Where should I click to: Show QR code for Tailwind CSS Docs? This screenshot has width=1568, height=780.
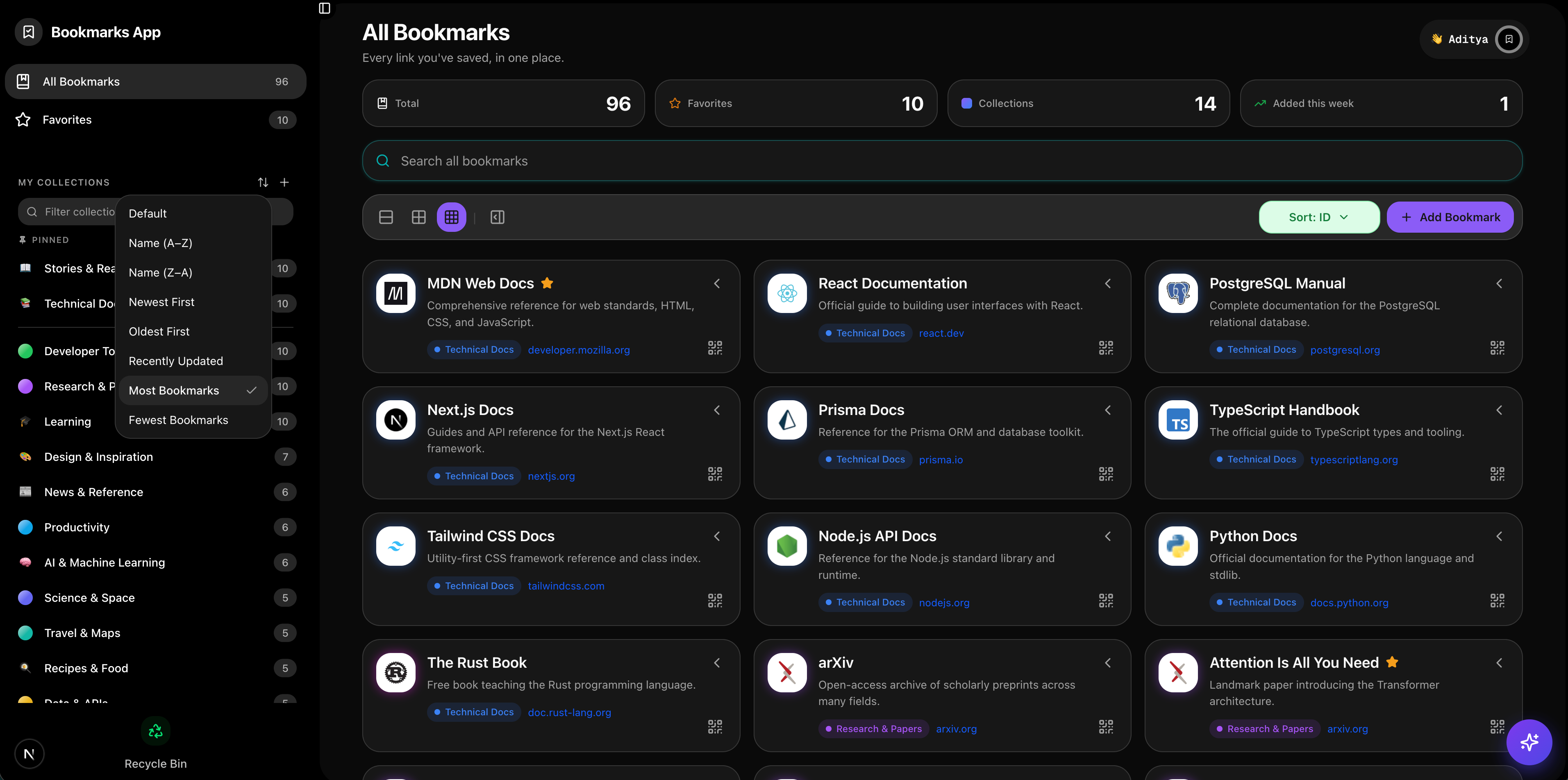[715, 601]
